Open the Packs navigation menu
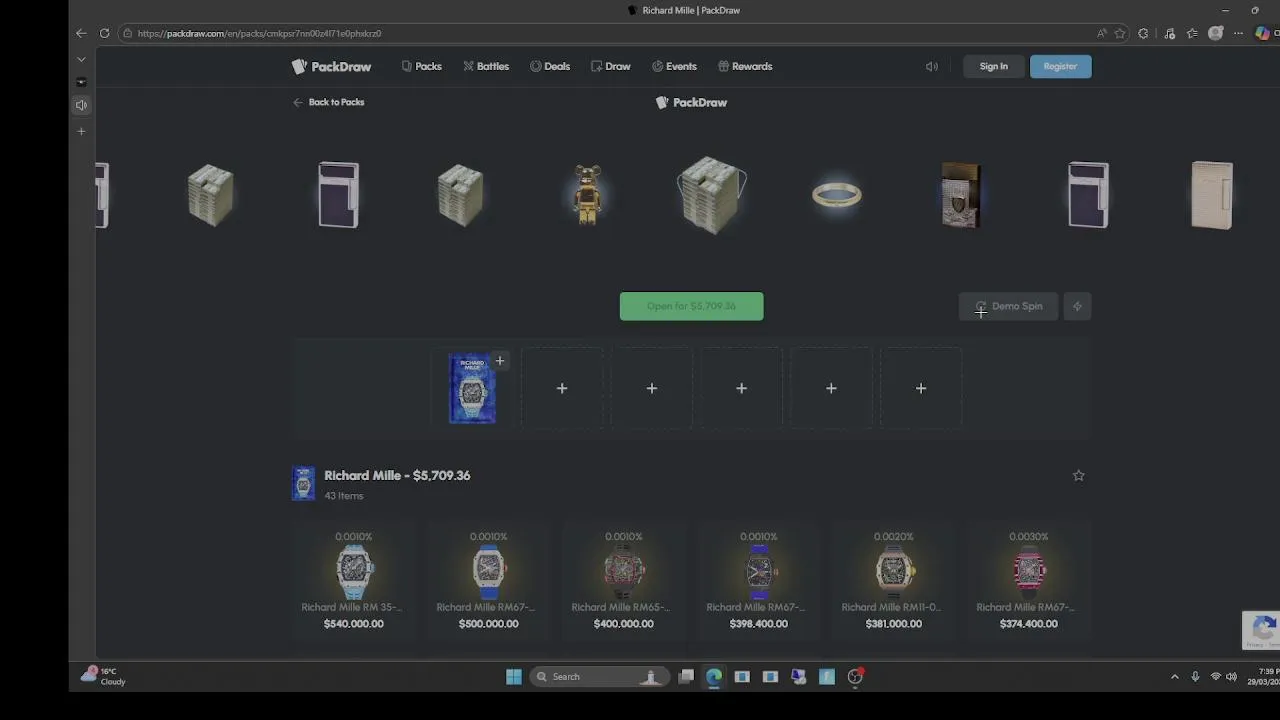1280x720 pixels. 421,66
